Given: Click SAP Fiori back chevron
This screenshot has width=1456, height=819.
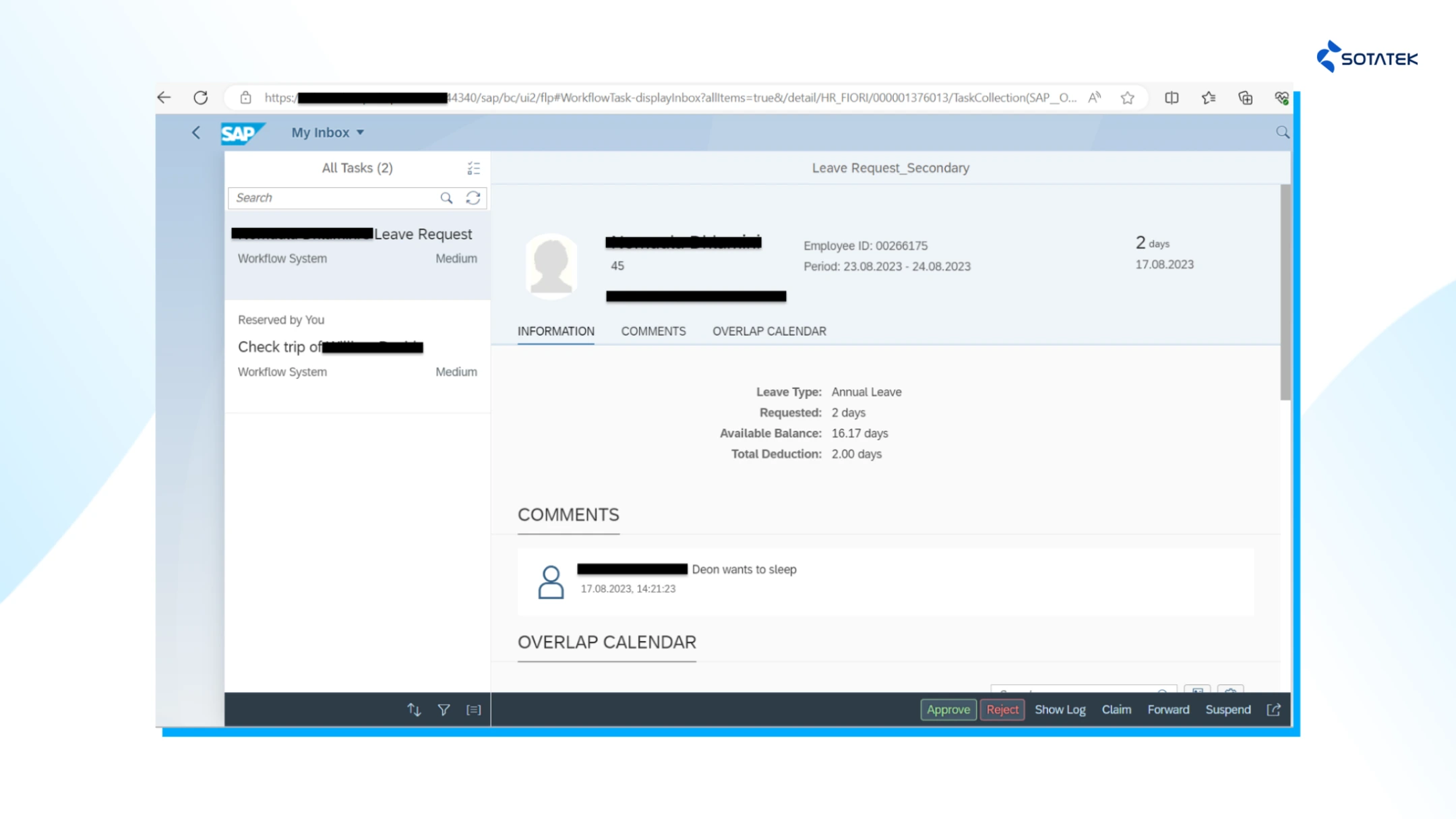Looking at the screenshot, I should coord(196,133).
